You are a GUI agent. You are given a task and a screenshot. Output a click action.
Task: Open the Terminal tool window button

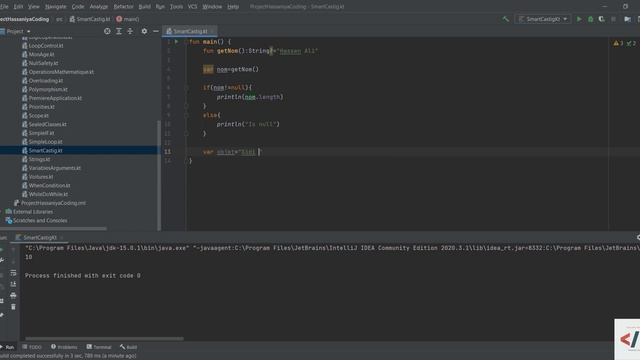tap(99, 347)
